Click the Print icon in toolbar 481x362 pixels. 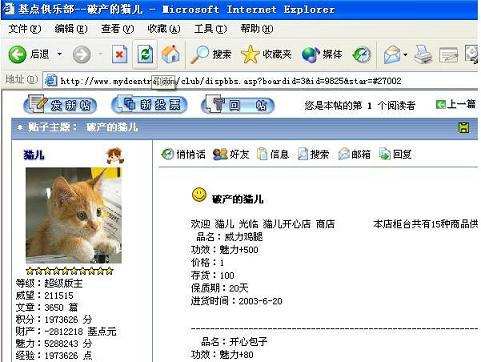[423, 55]
